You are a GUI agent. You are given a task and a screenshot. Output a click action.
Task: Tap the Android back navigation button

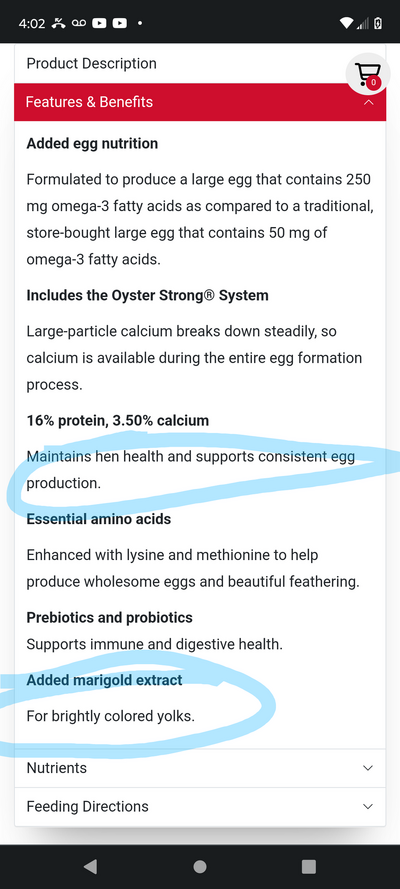click(90, 866)
